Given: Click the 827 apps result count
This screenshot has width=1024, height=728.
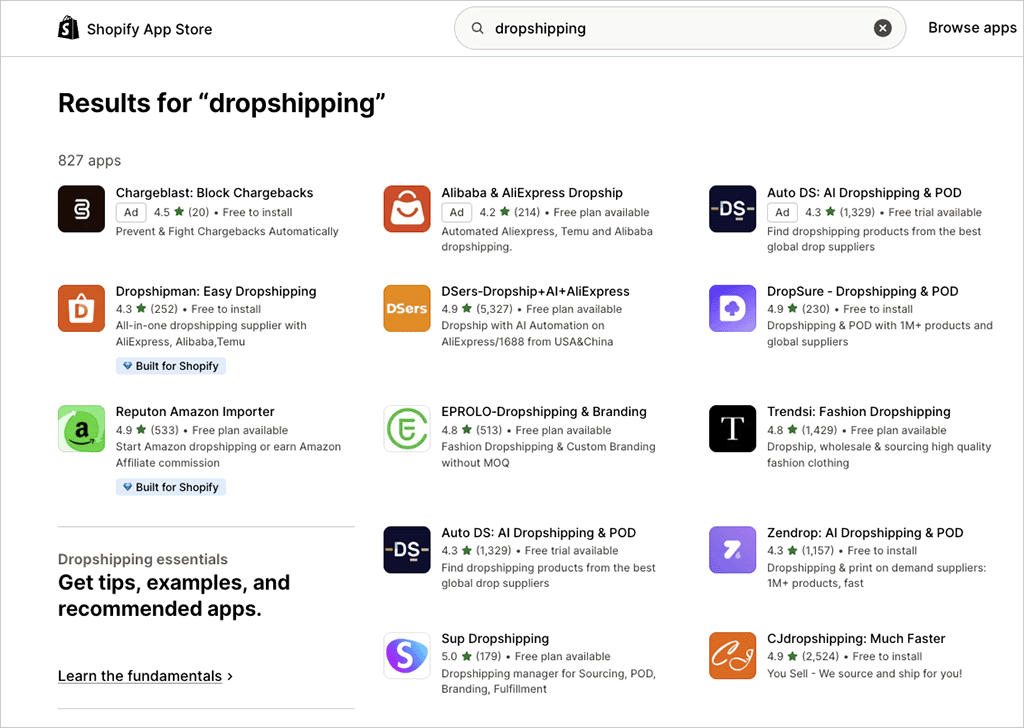Looking at the screenshot, I should (89, 161).
